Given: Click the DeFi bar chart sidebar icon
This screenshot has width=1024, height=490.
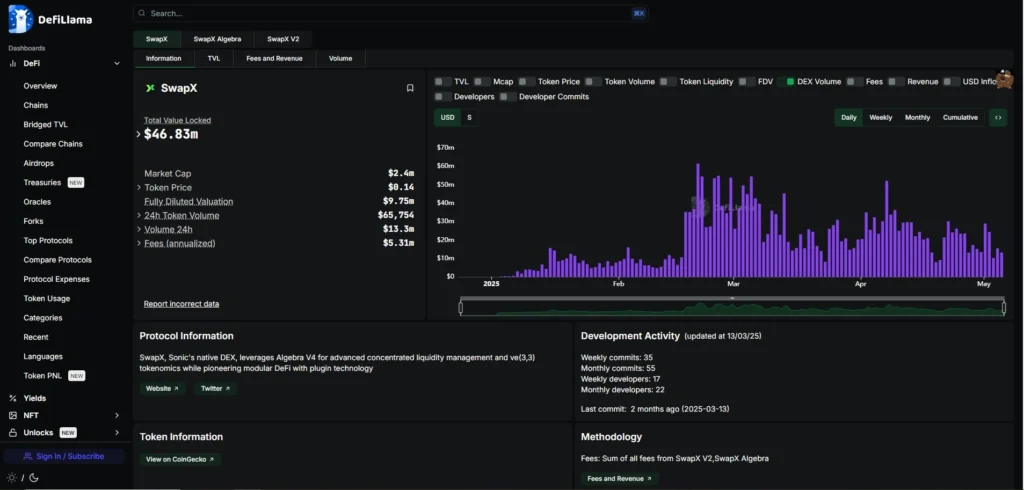Looking at the screenshot, I should (x=12, y=63).
